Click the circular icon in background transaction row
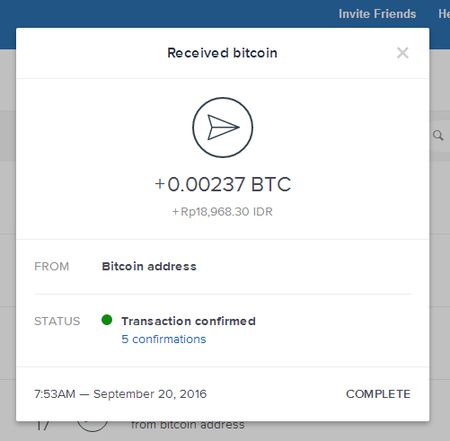450x441 pixels. click(93, 426)
